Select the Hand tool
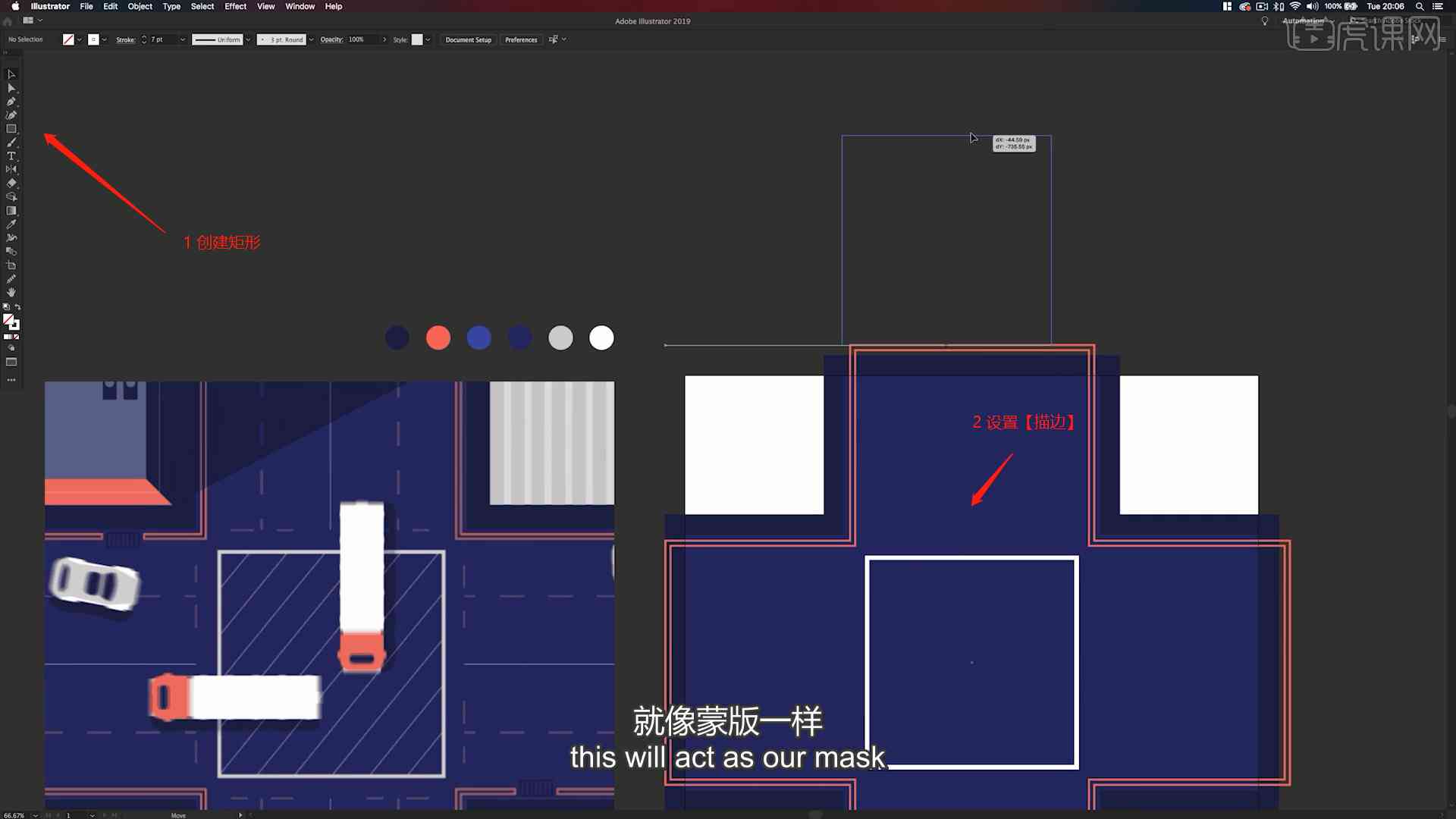This screenshot has height=819, width=1456. [11, 293]
